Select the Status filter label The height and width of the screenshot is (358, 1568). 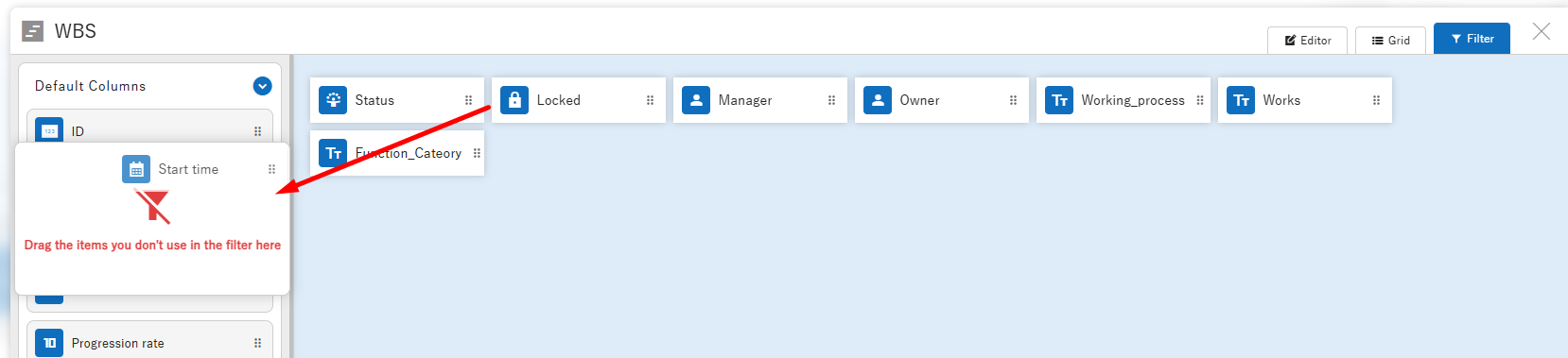click(x=375, y=100)
